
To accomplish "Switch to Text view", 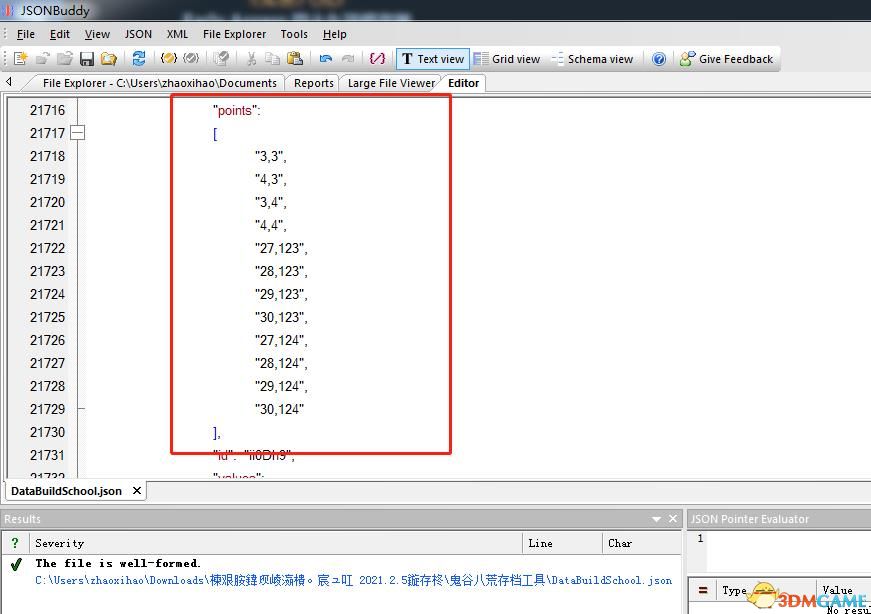I will [x=433, y=59].
